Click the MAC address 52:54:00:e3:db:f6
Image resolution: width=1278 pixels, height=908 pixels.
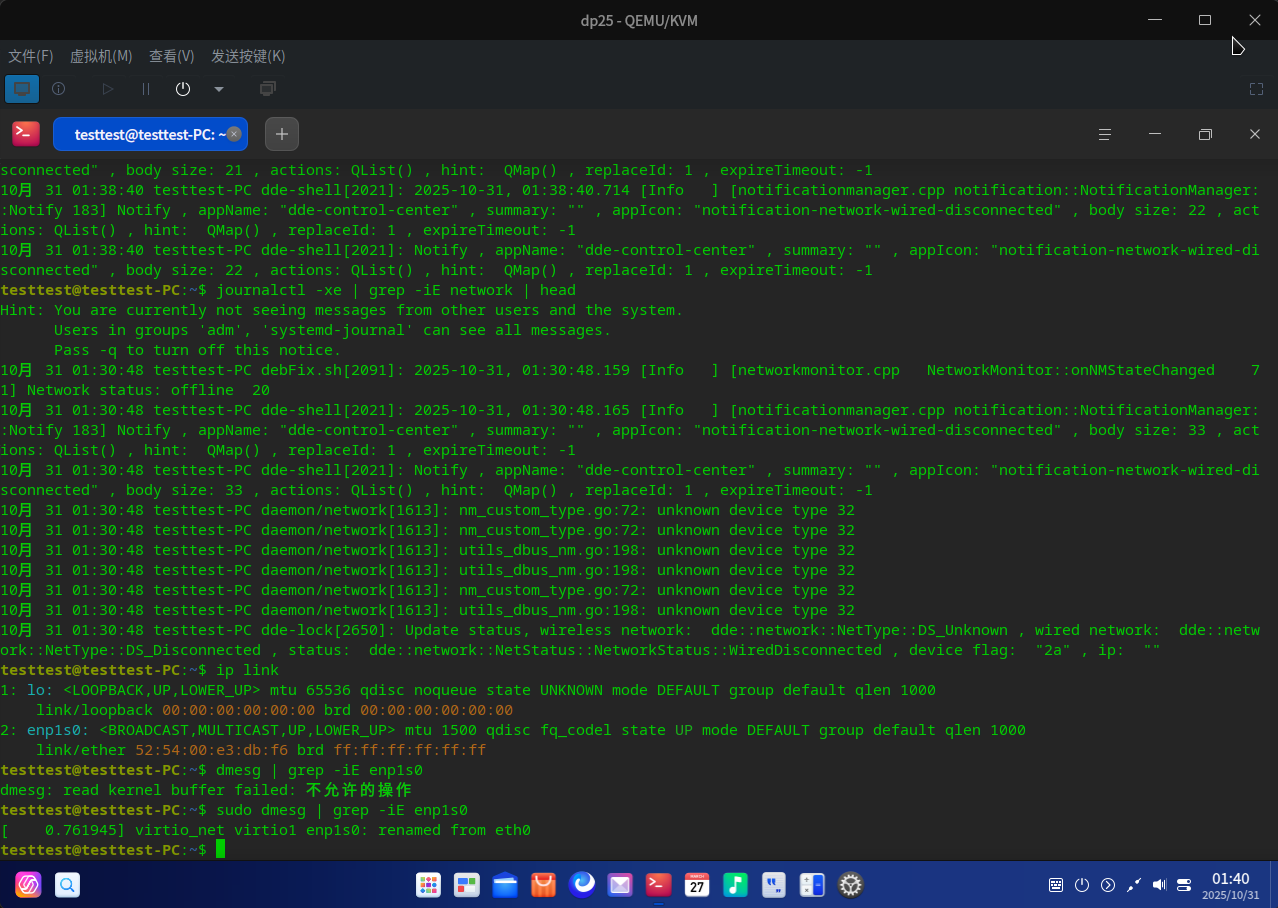212,750
